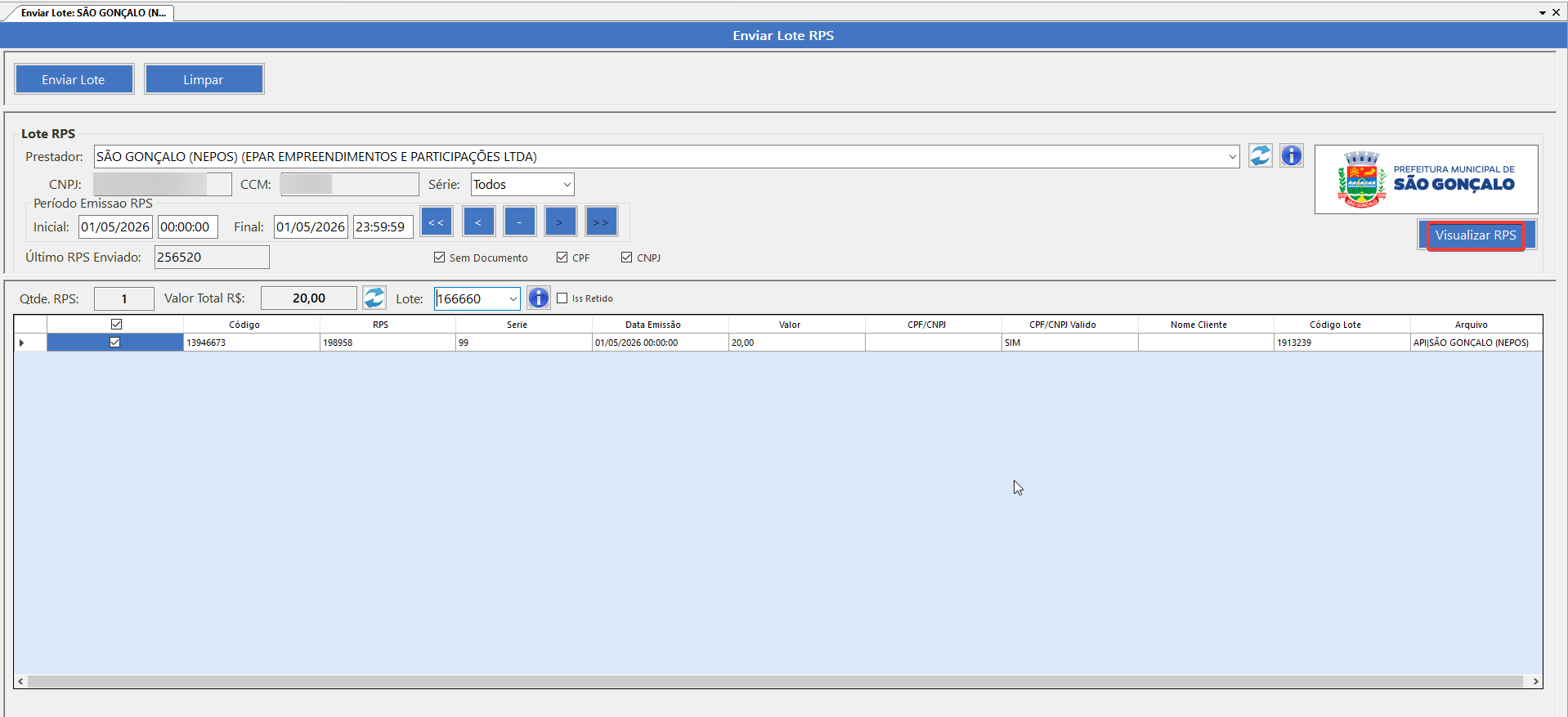This screenshot has width=1568, height=717.
Task: Click the horizontal scrollbar left arrow
Action: point(21,681)
